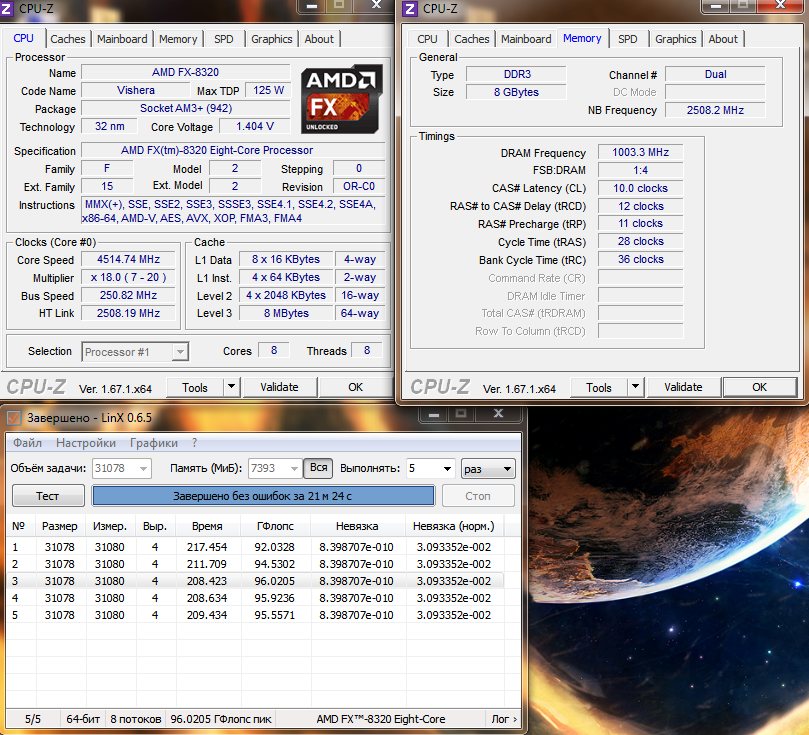Click the CPU-Z logo icon in right window title bar
Image resolution: width=809 pixels, height=735 pixels.
pyautogui.click(x=410, y=9)
